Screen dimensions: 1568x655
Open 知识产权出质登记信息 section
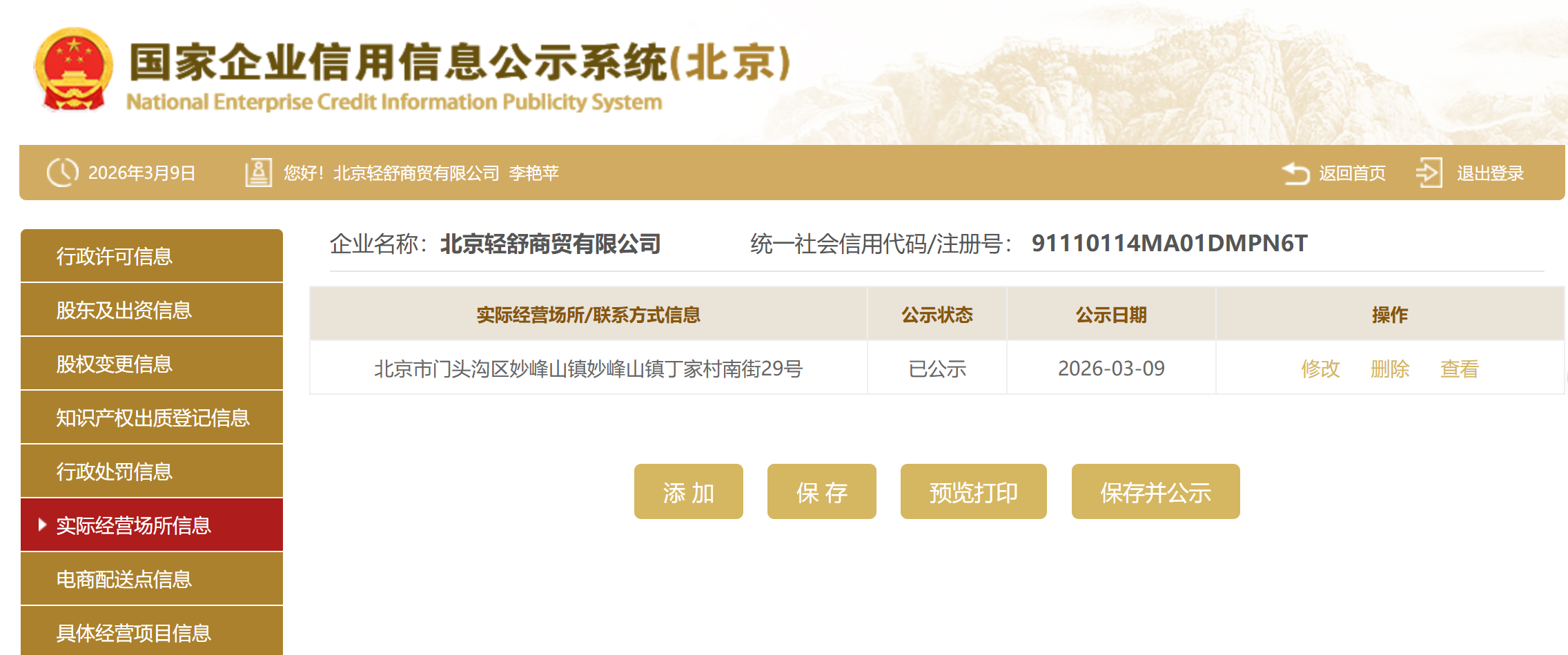(x=152, y=418)
